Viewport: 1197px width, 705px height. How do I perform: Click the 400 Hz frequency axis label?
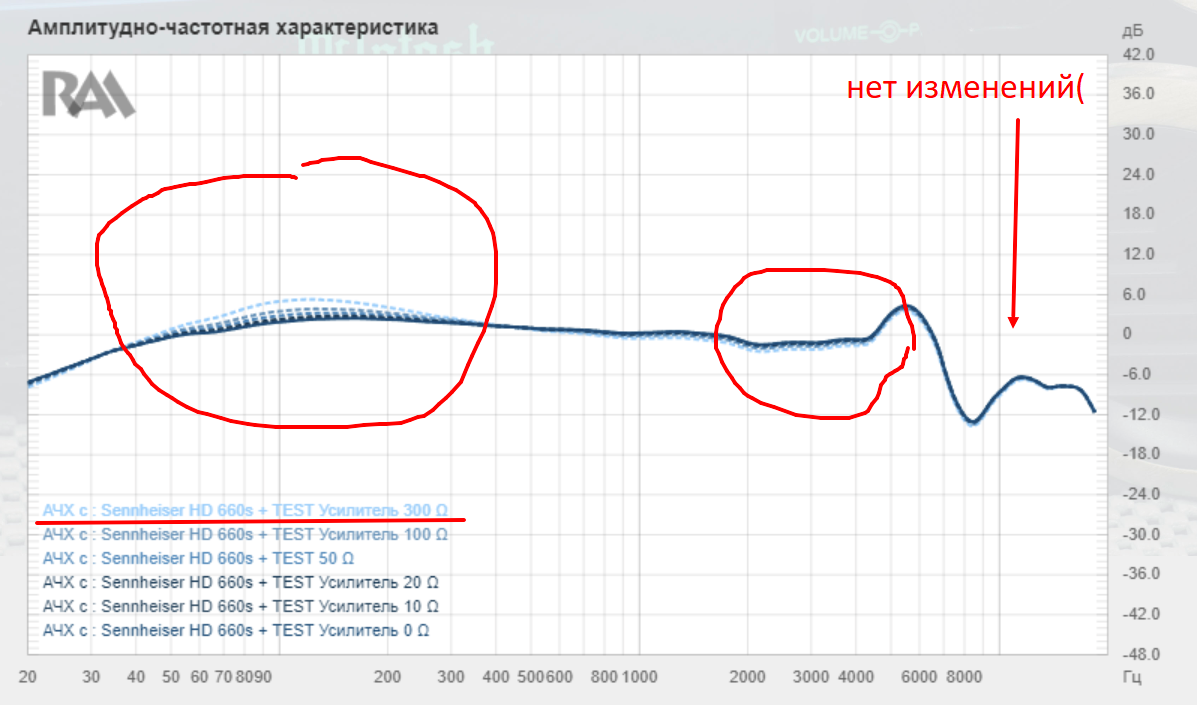496,677
